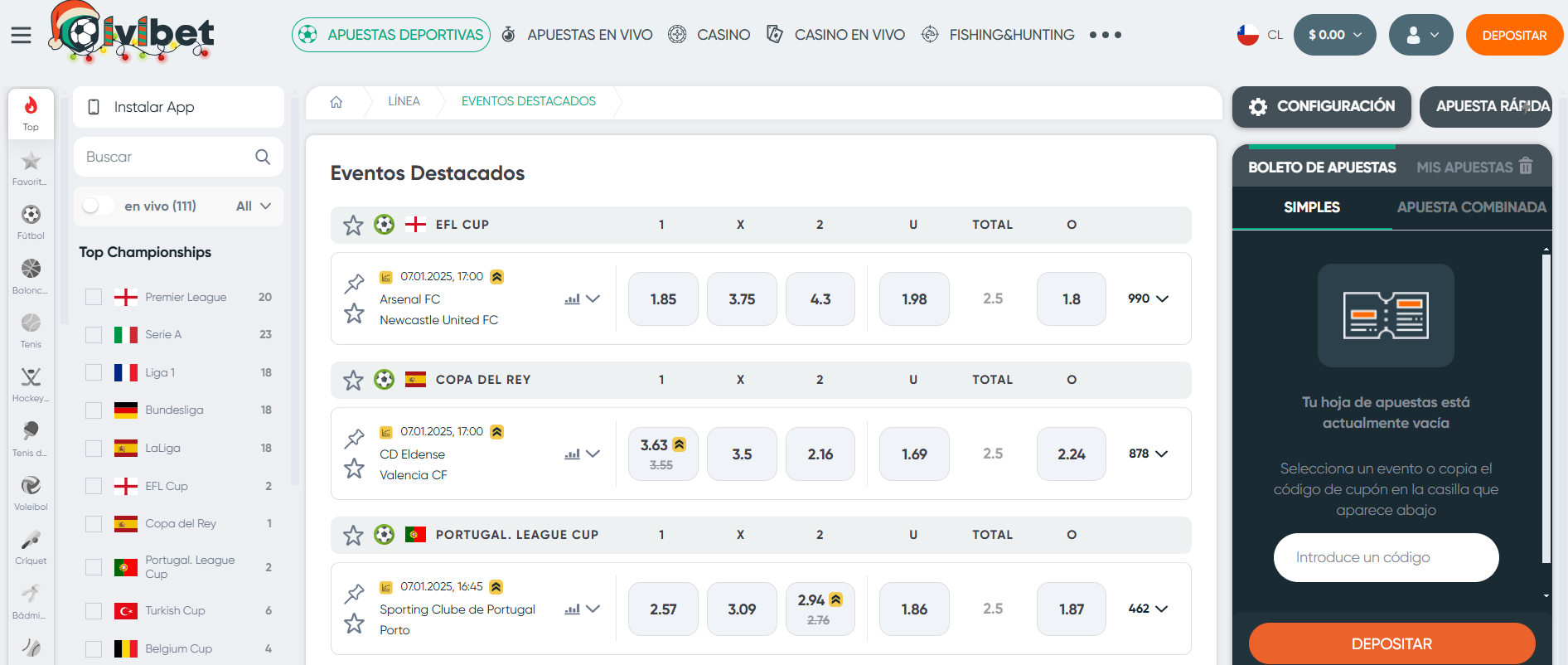Open the user account dropdown

click(1420, 35)
